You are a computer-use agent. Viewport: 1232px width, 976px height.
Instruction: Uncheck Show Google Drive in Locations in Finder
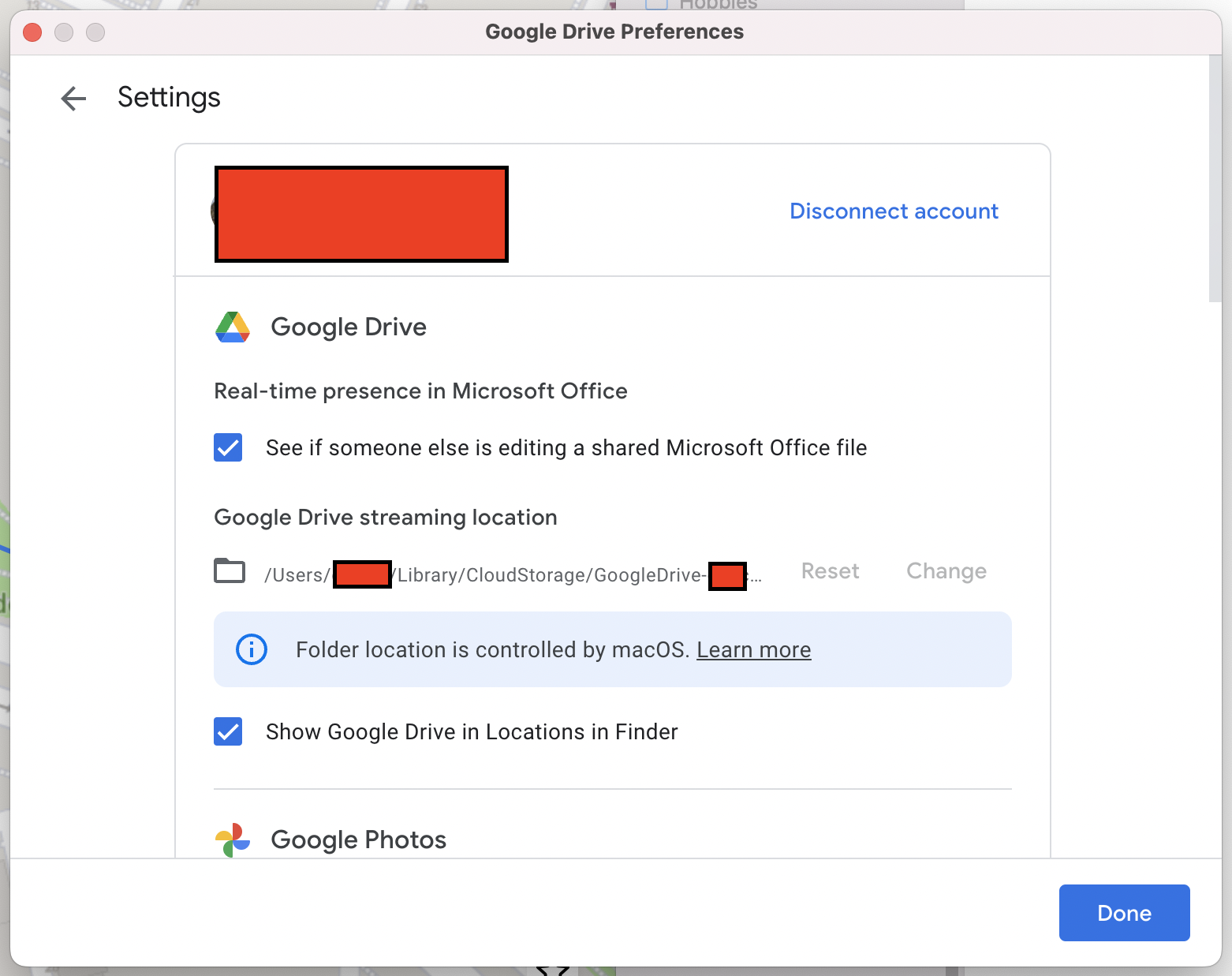click(228, 731)
